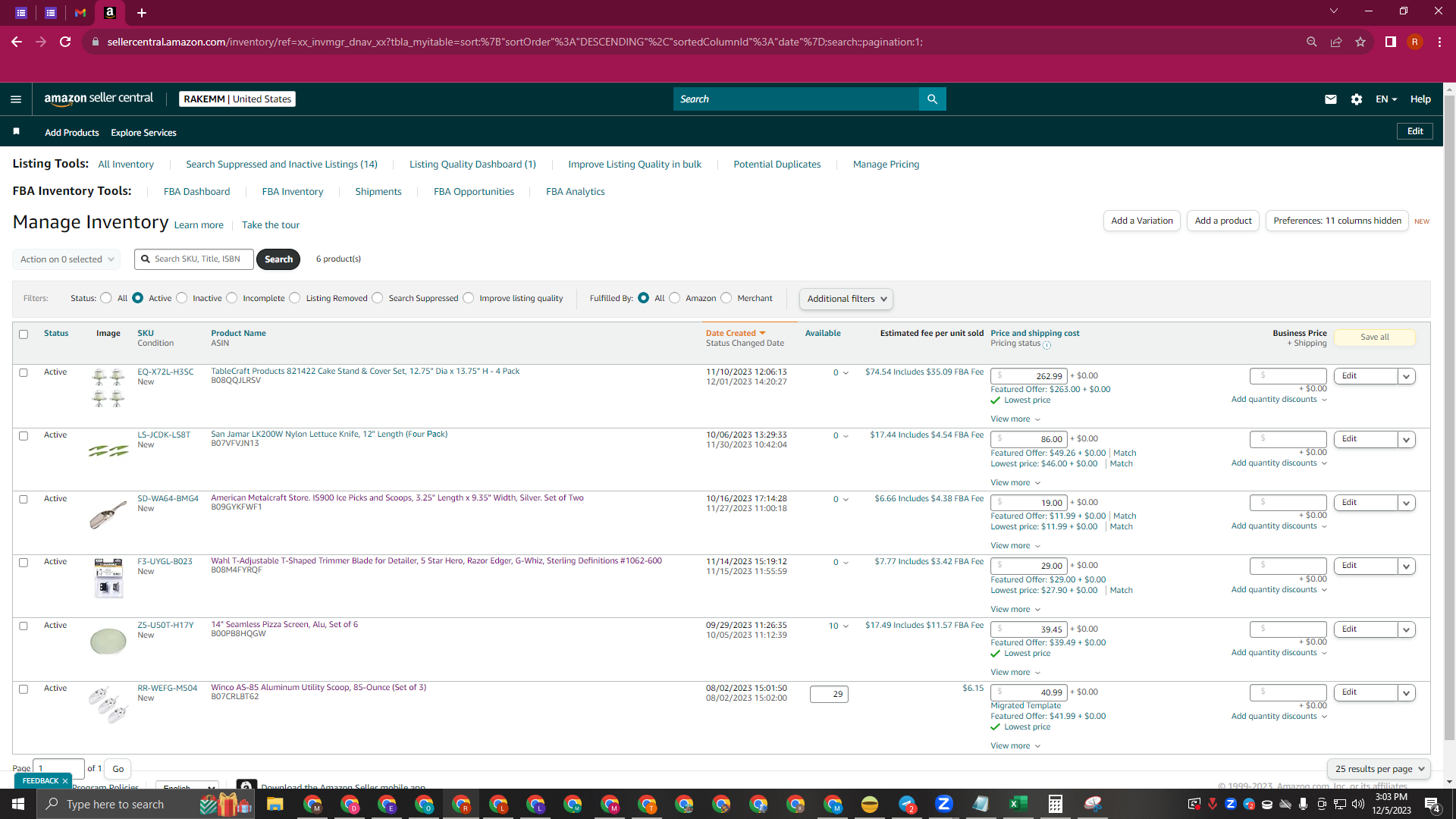Check the RR-WEFG-M504 product row checkbox
Viewport: 1456px width, 819px height.
point(24,689)
